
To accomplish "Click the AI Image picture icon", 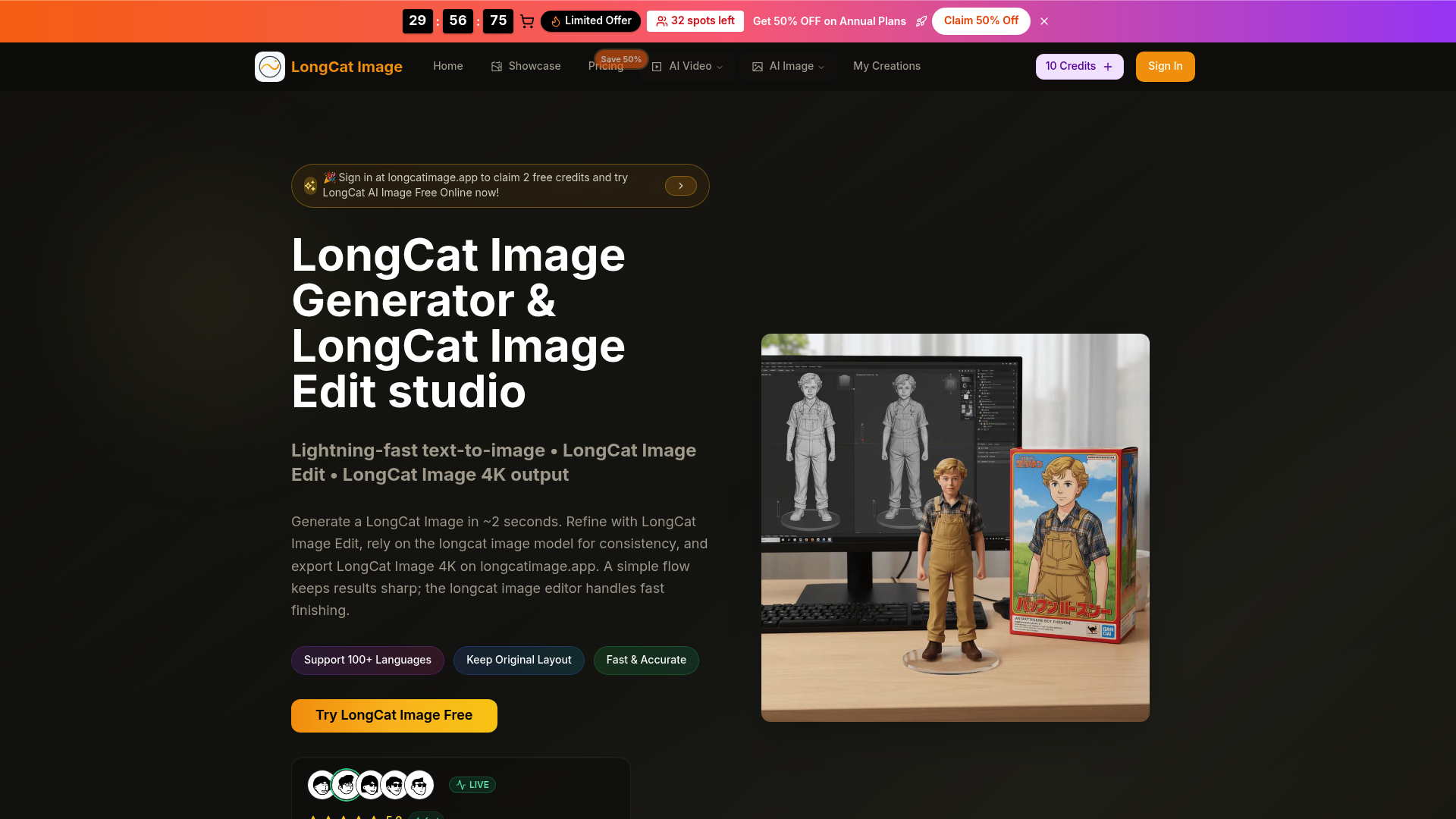I will 758,67.
